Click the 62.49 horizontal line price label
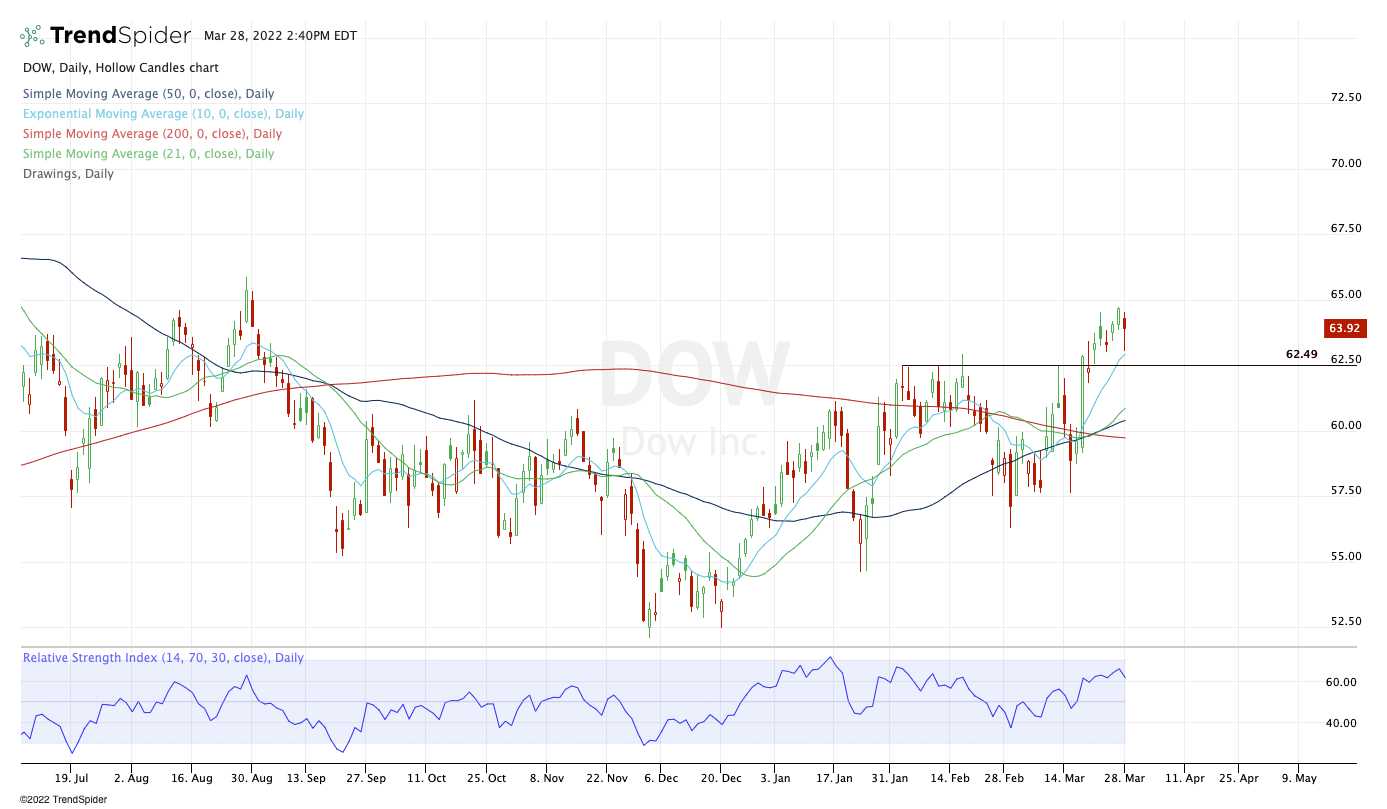1387x809 pixels. click(1301, 354)
